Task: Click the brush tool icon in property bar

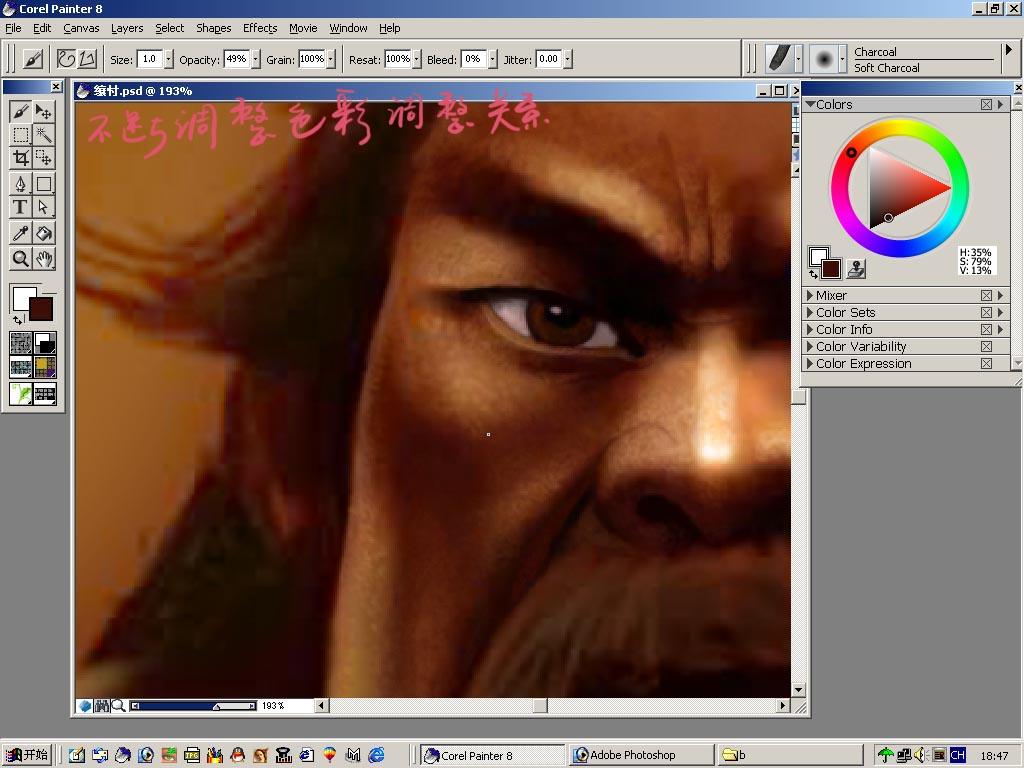Action: 33,59
